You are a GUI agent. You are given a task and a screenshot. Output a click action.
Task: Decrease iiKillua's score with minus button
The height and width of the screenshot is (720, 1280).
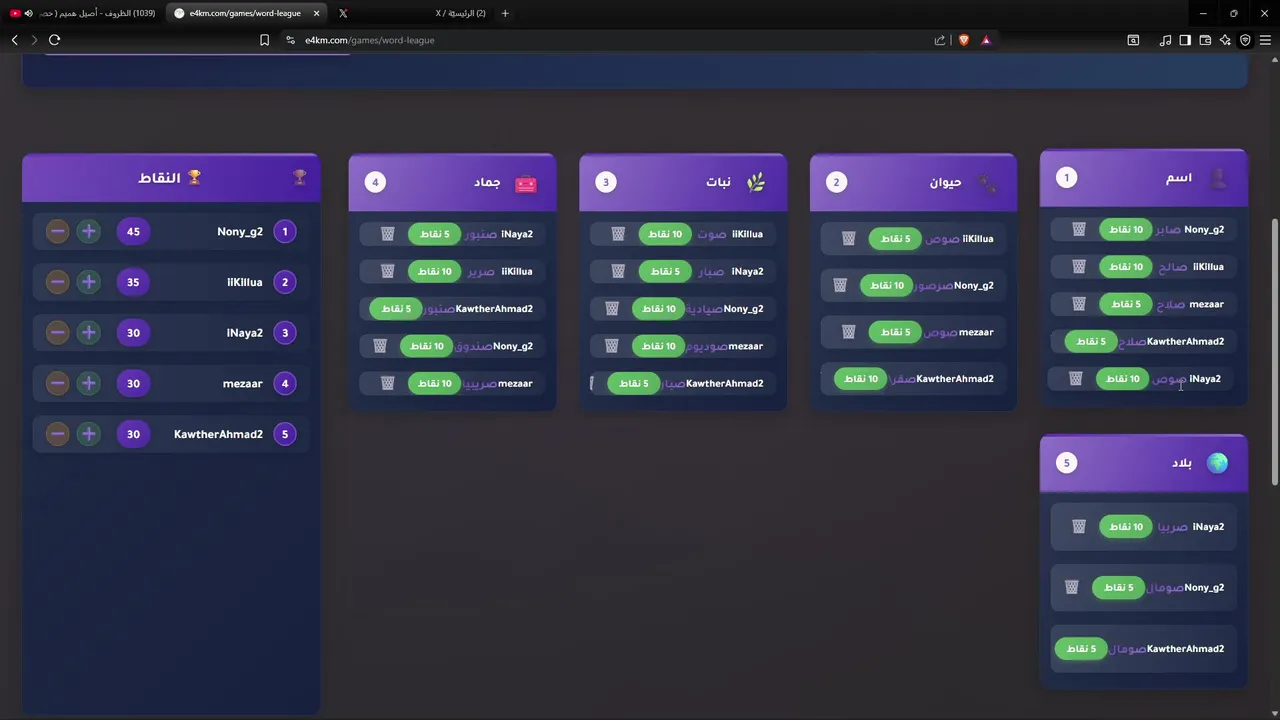tap(58, 282)
